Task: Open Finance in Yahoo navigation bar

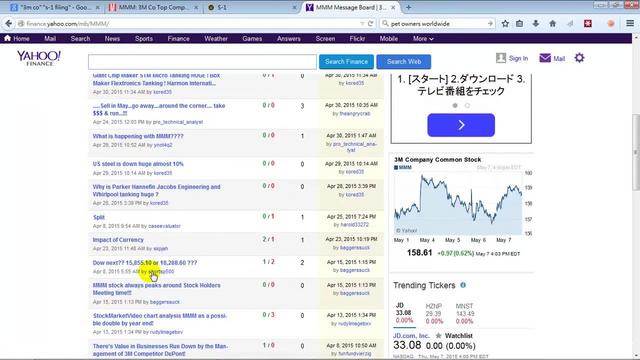Action: (178, 38)
